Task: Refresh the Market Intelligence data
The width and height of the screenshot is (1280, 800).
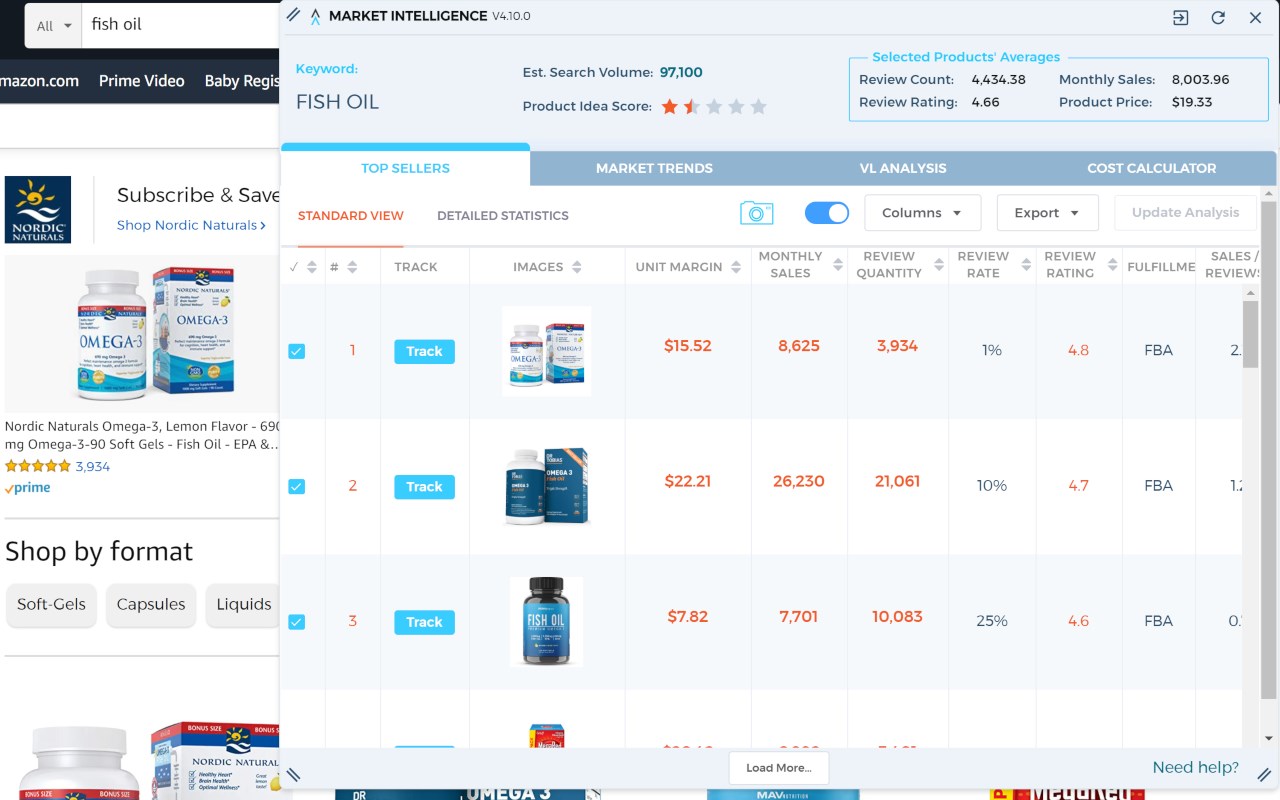Action: coord(1218,17)
